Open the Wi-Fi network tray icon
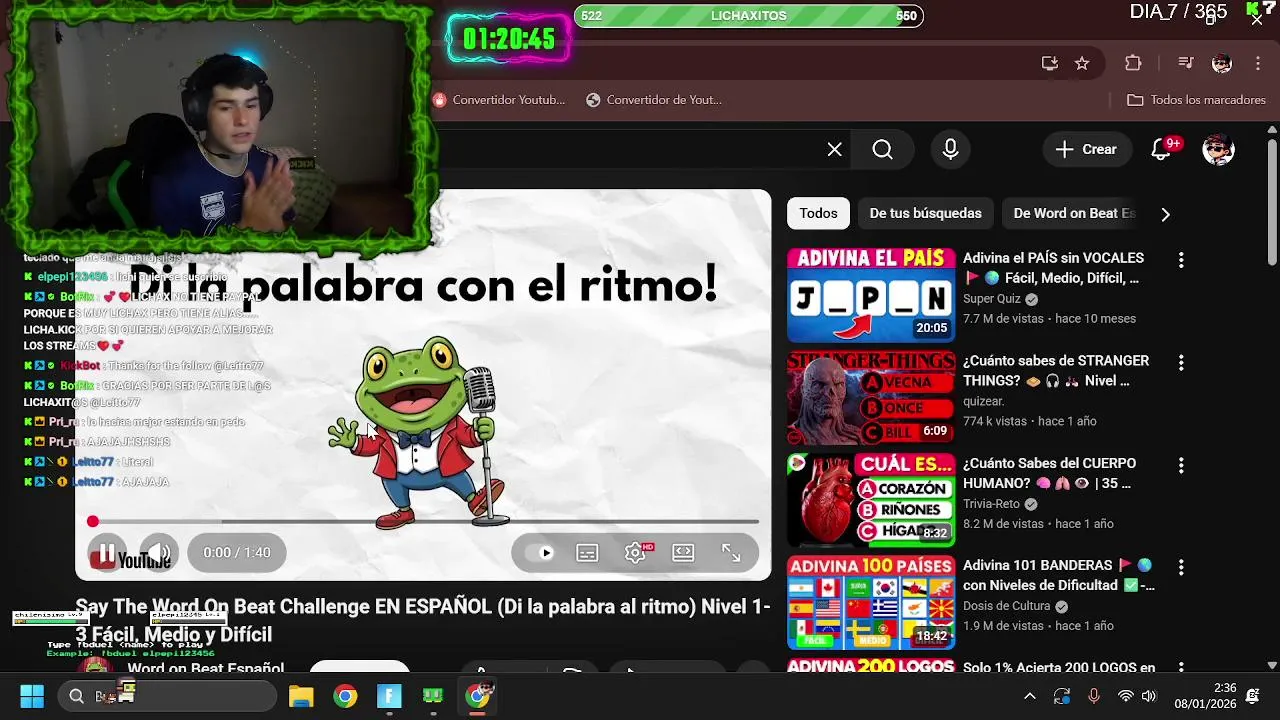The height and width of the screenshot is (720, 1280). pyautogui.click(x=1126, y=696)
